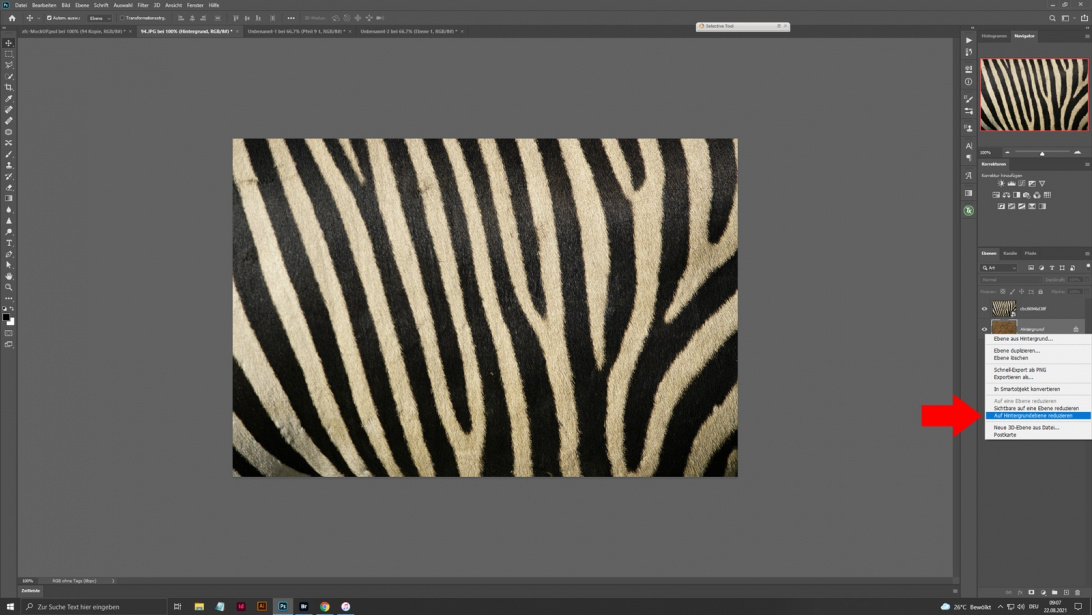Select the Crop tool
This screenshot has width=1092, height=615.
coord(9,87)
